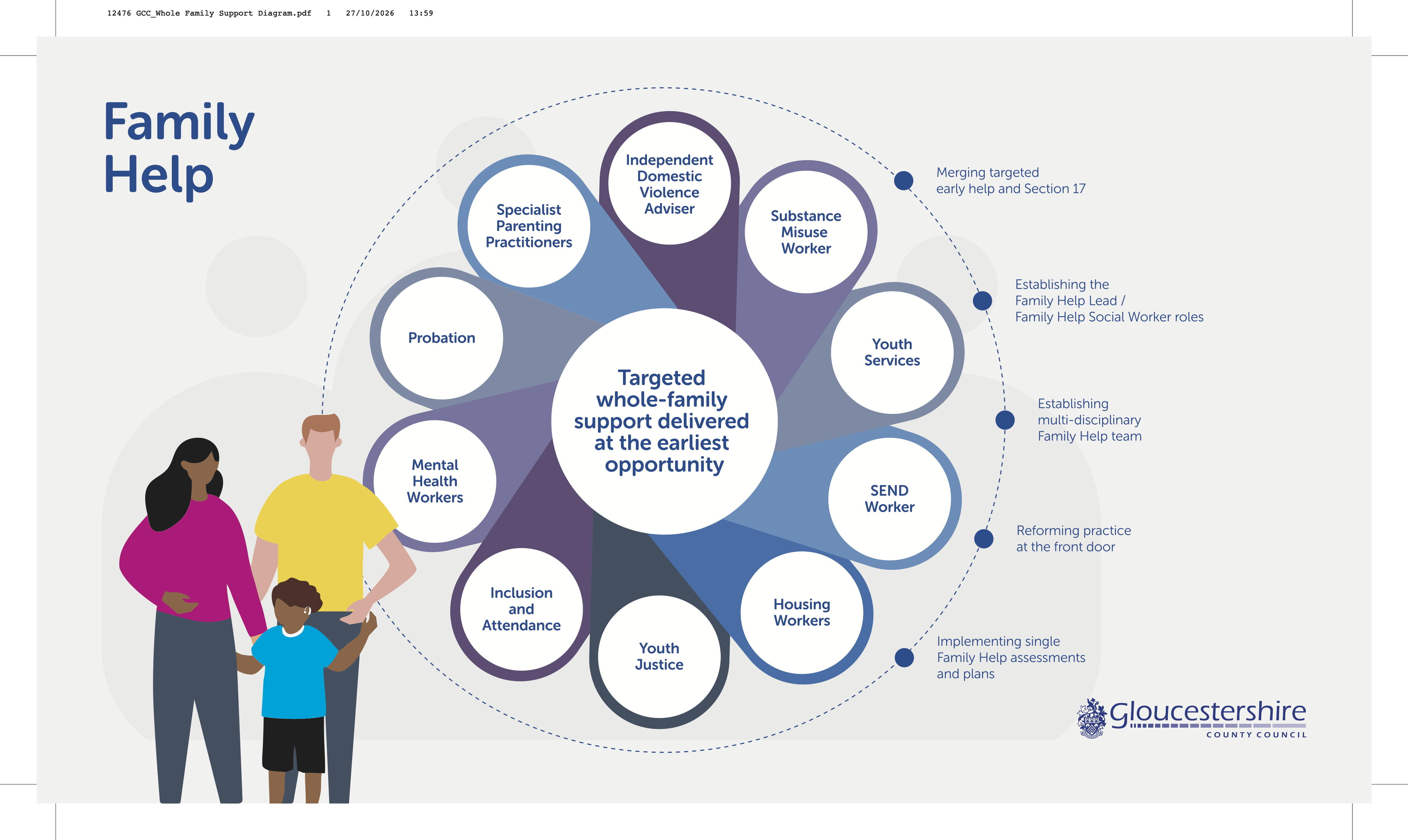
Task: Click the PDF filename in the header slug
Action: tap(209, 13)
